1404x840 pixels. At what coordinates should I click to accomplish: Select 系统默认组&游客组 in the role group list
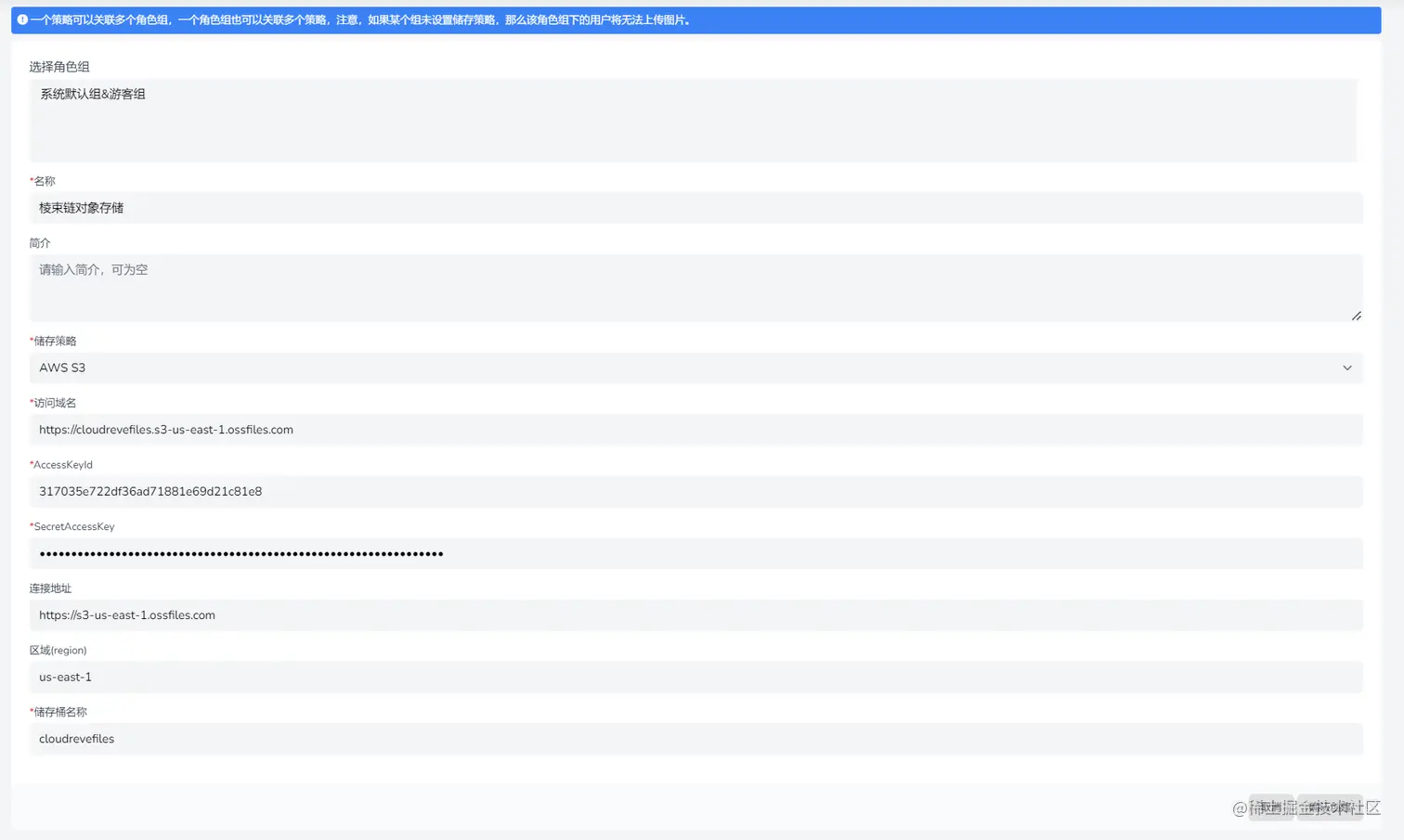pos(93,94)
